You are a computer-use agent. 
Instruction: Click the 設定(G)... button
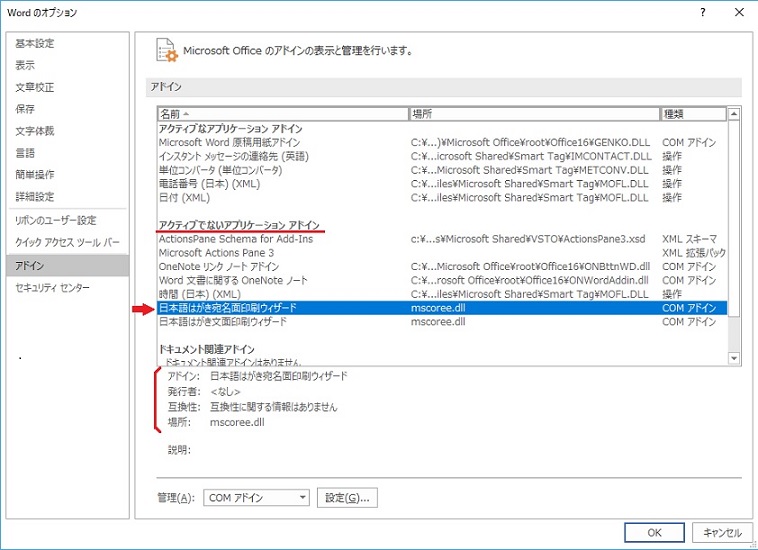[x=347, y=497]
